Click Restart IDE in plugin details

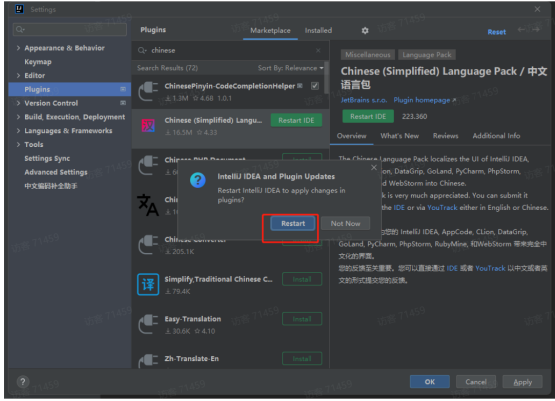pyautogui.click(x=368, y=116)
